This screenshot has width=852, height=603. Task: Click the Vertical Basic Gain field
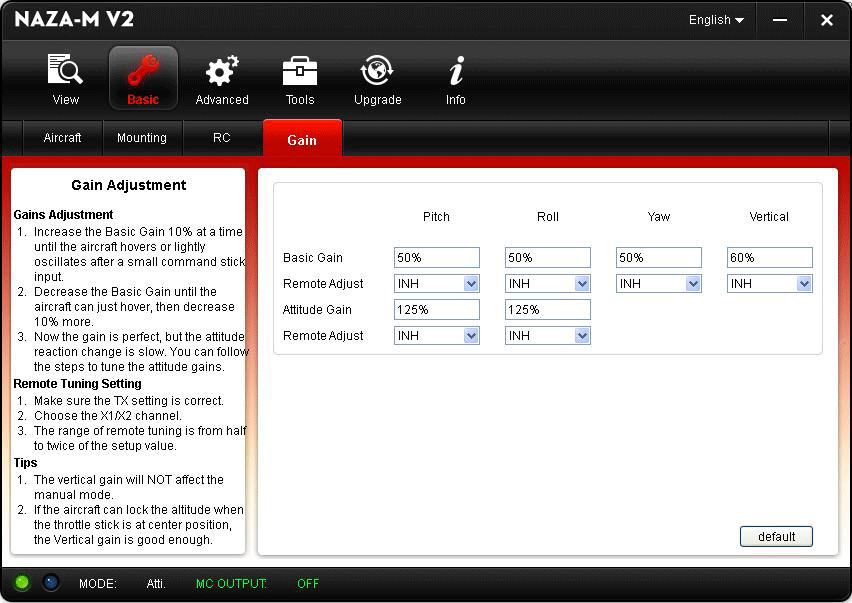tap(769, 258)
